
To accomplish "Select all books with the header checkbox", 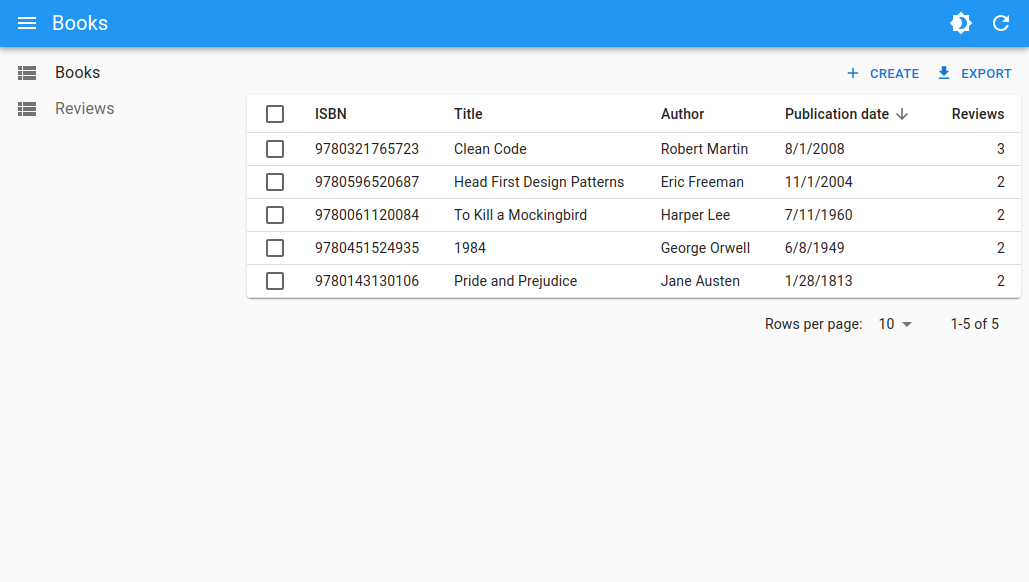I will tap(275, 114).
